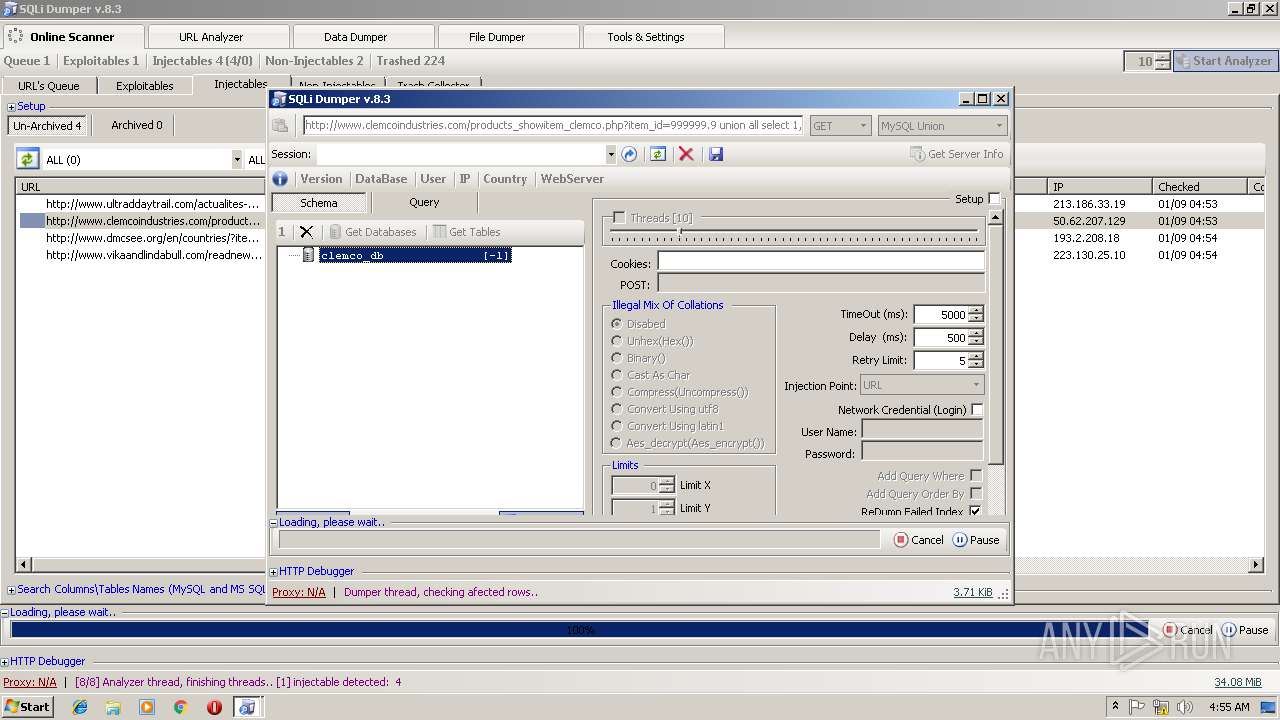Click the Get Databases toolbar button

[372, 232]
